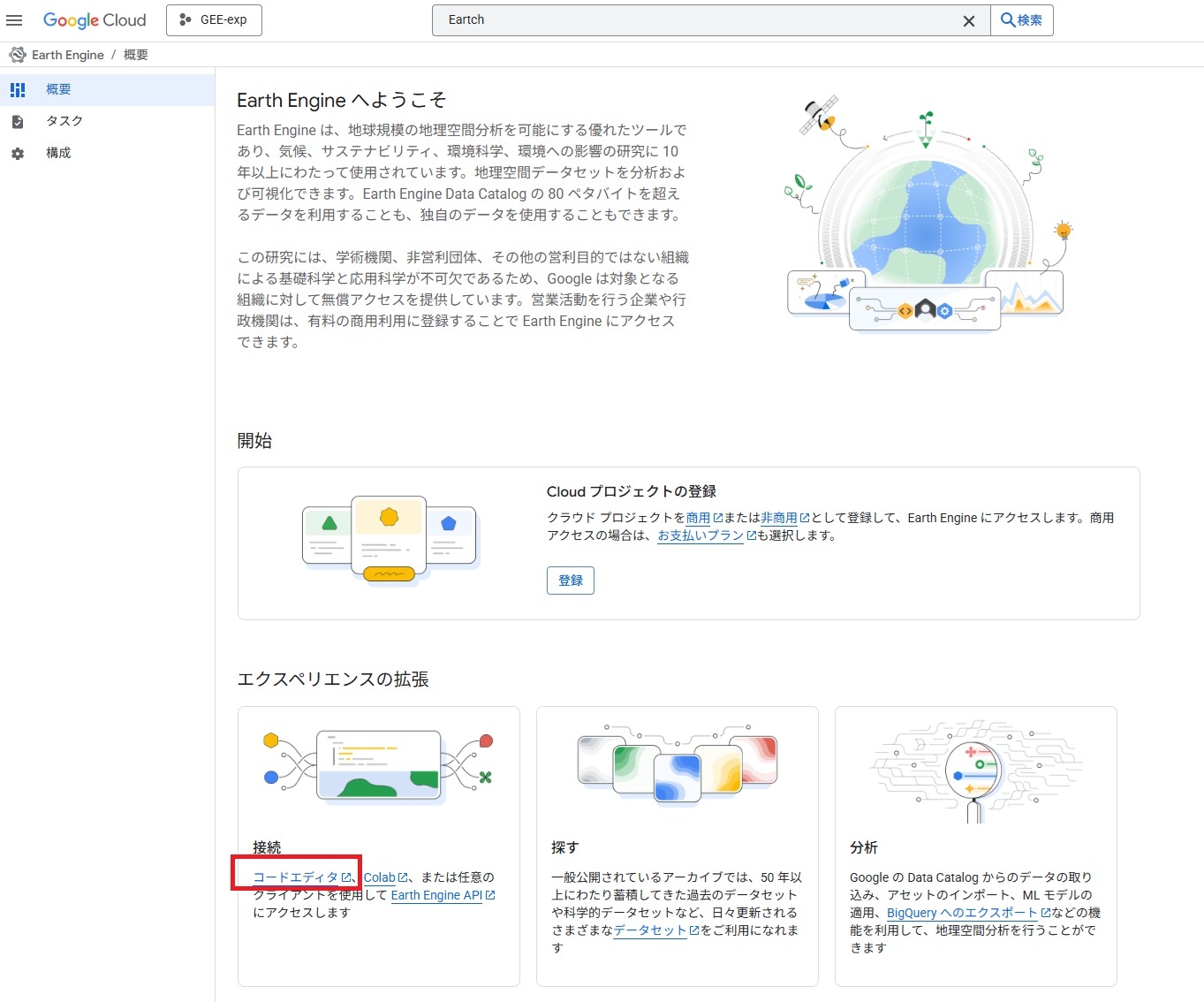The image size is (1204, 1002).
Task: Click external-link icon next to データセット
Action: click(x=694, y=930)
